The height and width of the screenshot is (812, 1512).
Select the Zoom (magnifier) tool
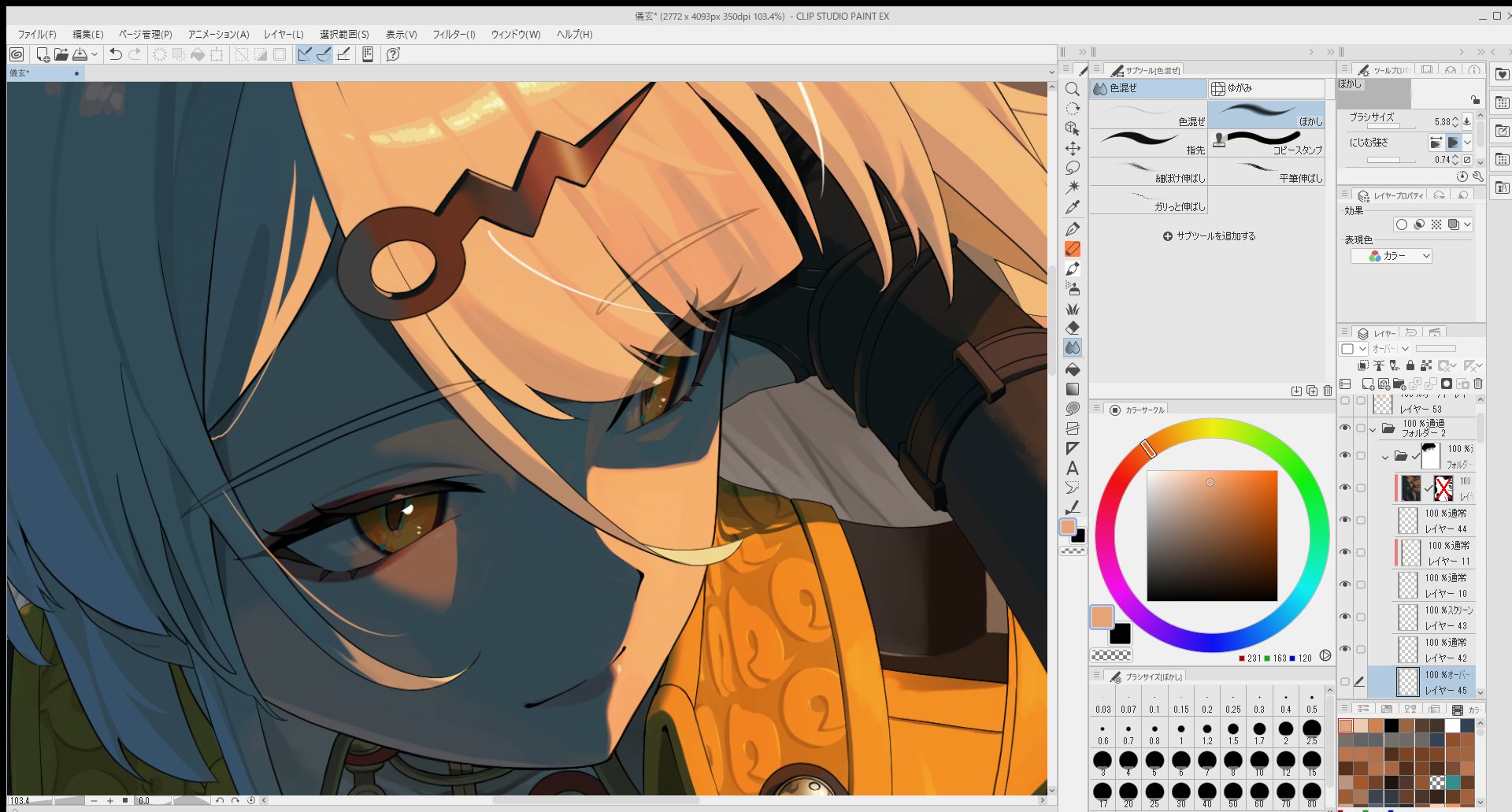coord(1072,89)
